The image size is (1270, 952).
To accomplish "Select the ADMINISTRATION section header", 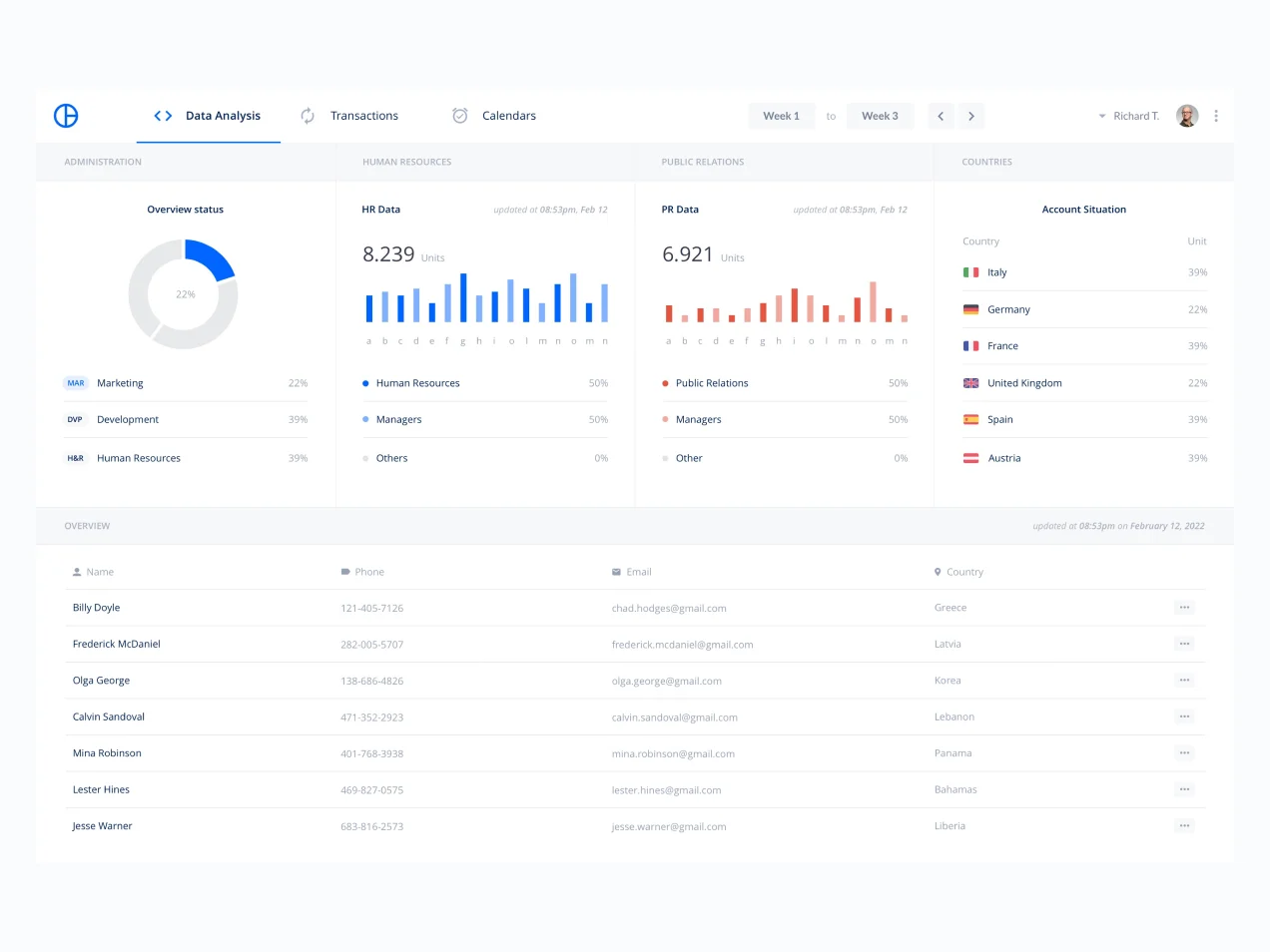I will [103, 162].
